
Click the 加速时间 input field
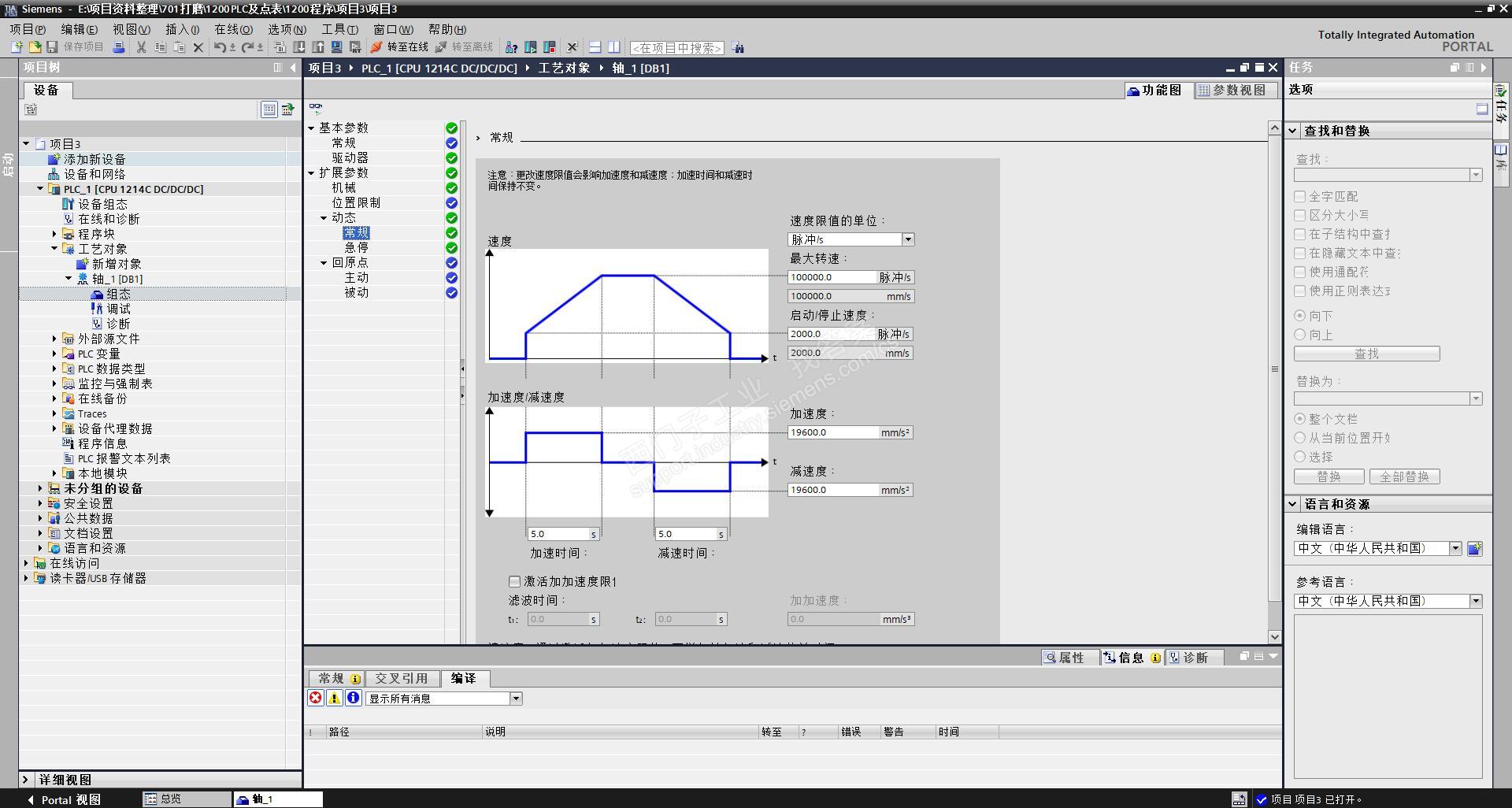558,534
